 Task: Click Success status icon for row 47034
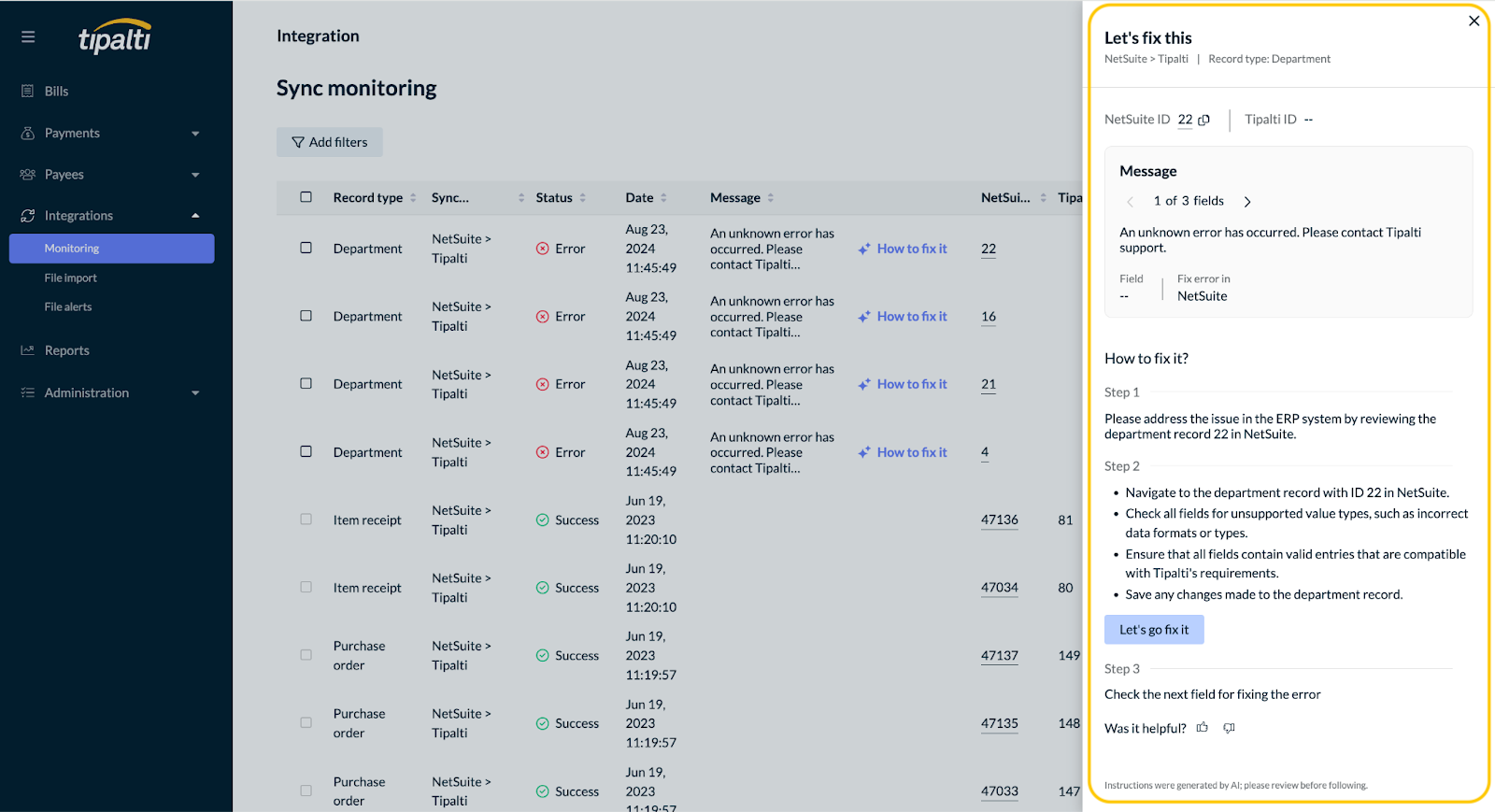(542, 588)
